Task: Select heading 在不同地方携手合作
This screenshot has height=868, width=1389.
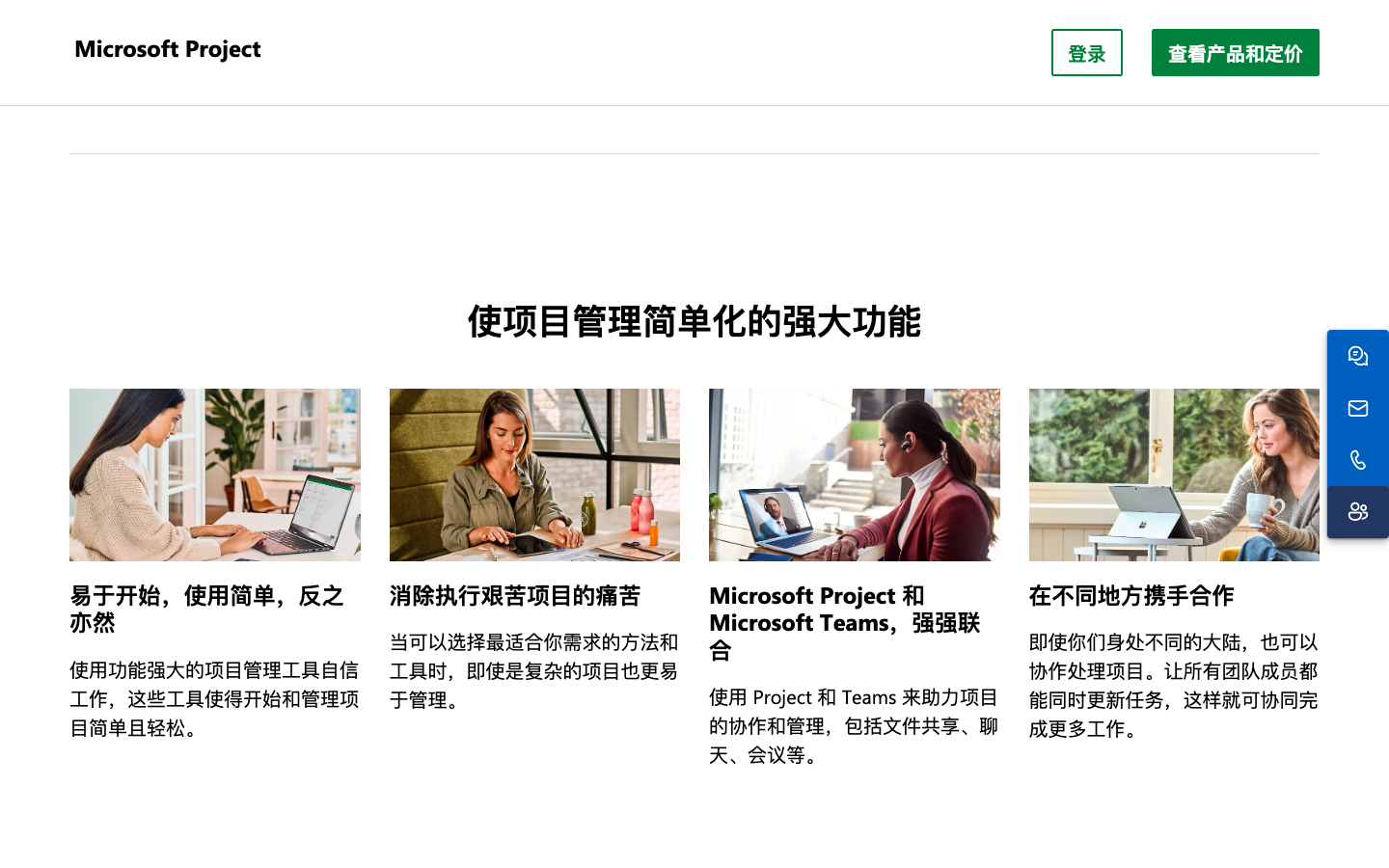Action: pos(1131,596)
